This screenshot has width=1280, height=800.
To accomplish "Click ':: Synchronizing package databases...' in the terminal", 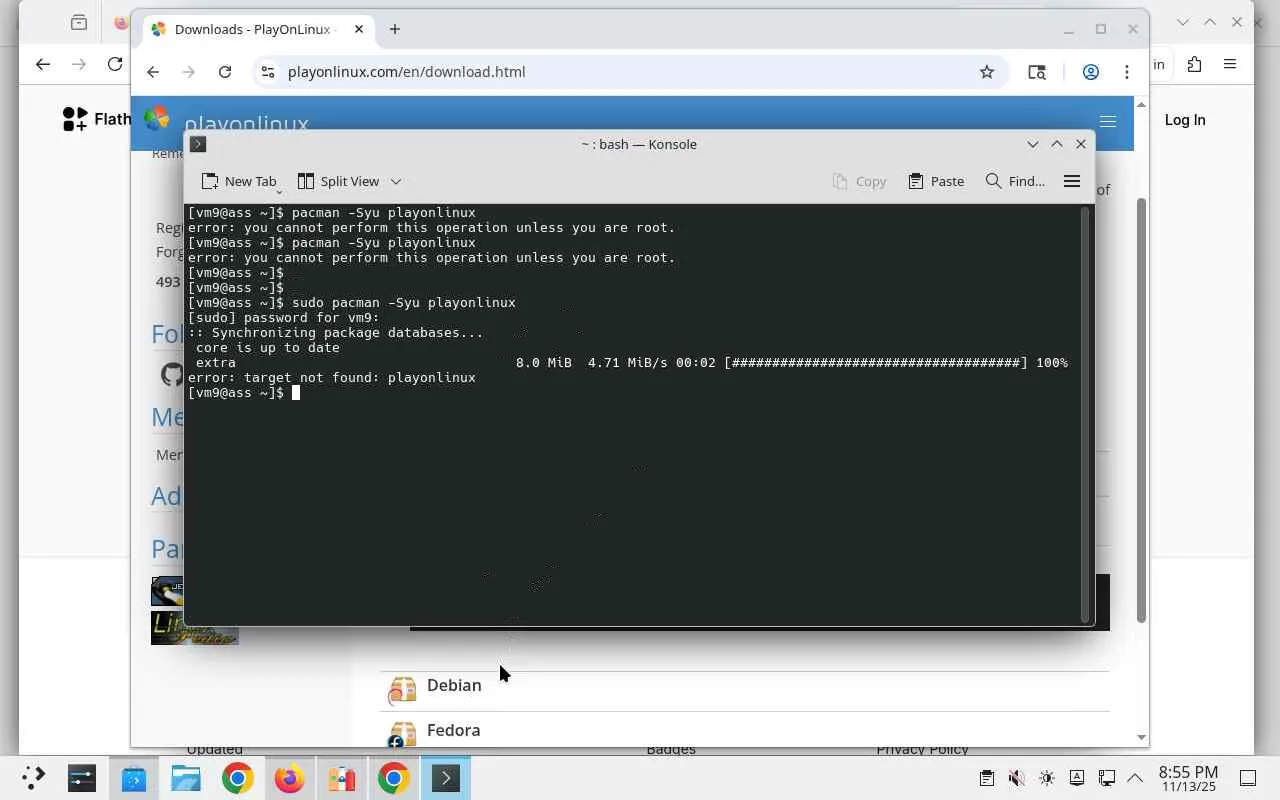I will (336, 333).
